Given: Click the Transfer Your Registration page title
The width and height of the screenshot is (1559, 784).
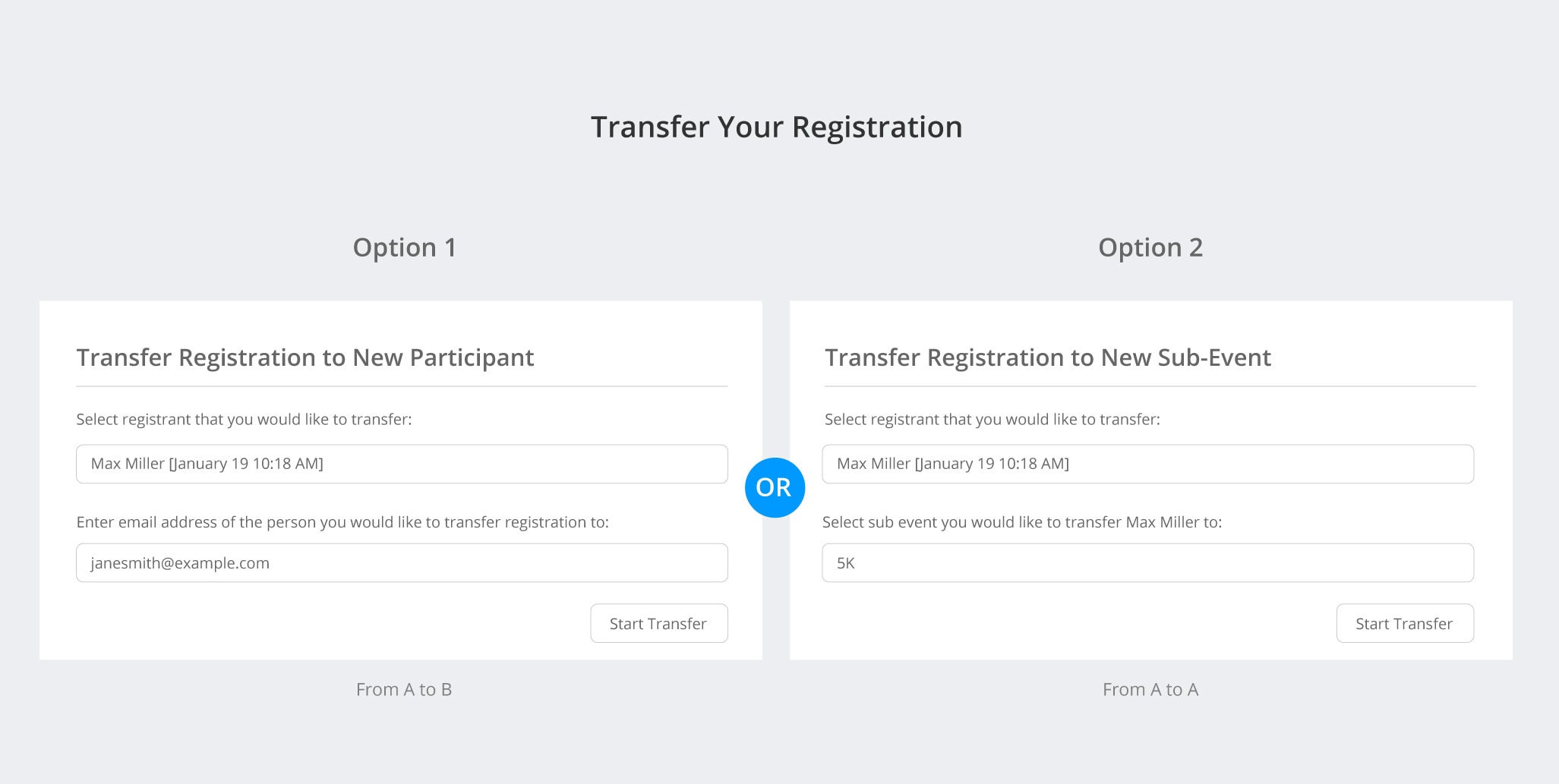Looking at the screenshot, I should pos(776,127).
